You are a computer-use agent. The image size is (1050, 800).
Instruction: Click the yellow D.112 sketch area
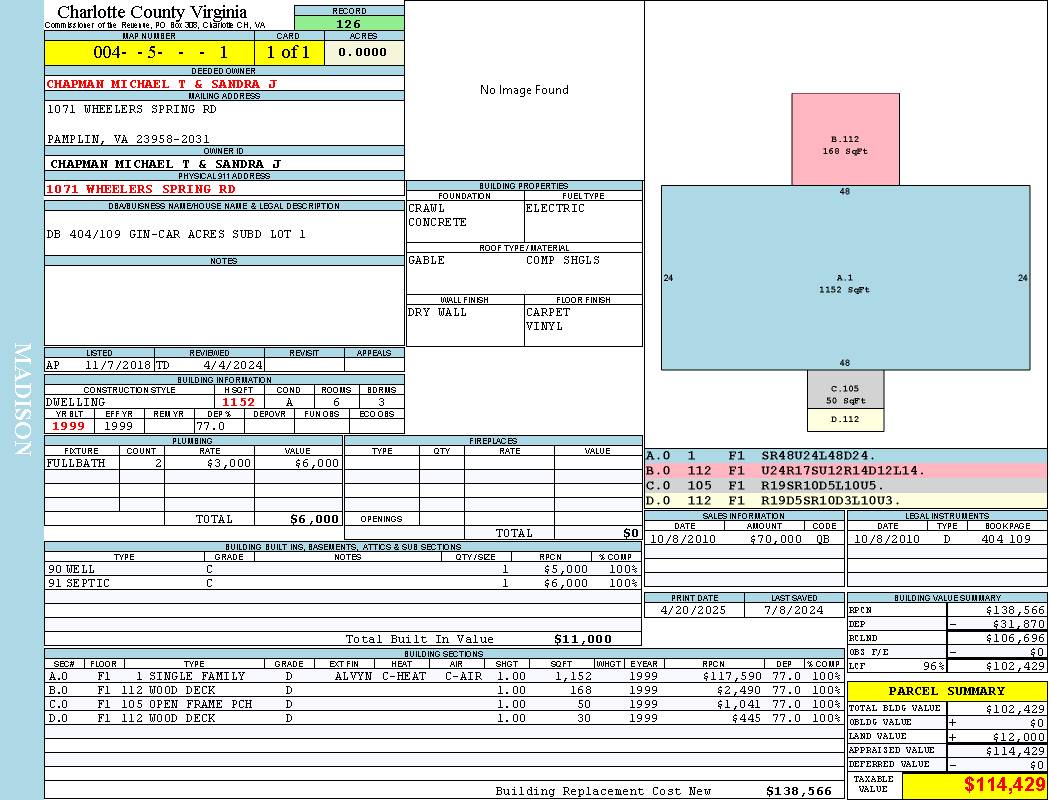[x=845, y=419]
